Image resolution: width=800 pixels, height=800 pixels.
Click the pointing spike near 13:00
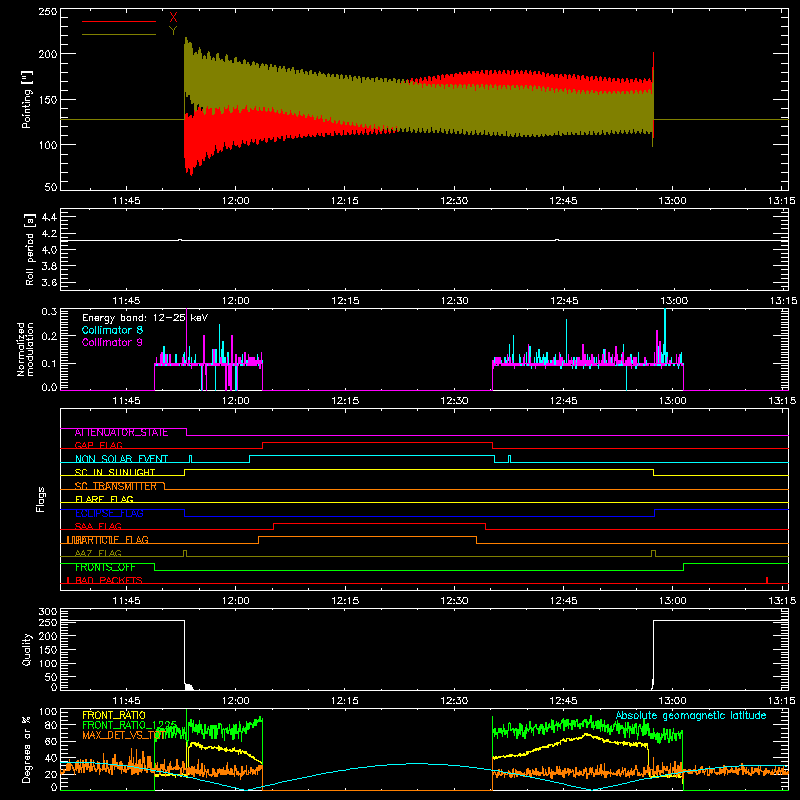pos(653,99)
